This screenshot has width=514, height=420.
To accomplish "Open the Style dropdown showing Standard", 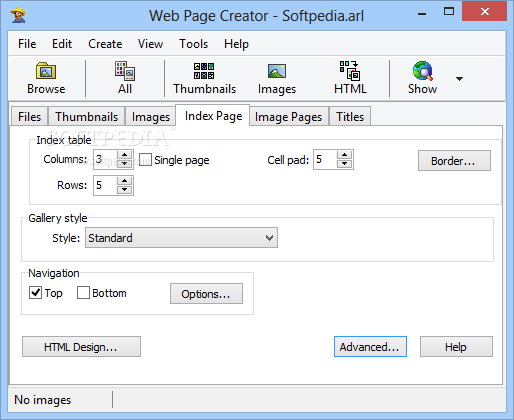I will [181, 238].
